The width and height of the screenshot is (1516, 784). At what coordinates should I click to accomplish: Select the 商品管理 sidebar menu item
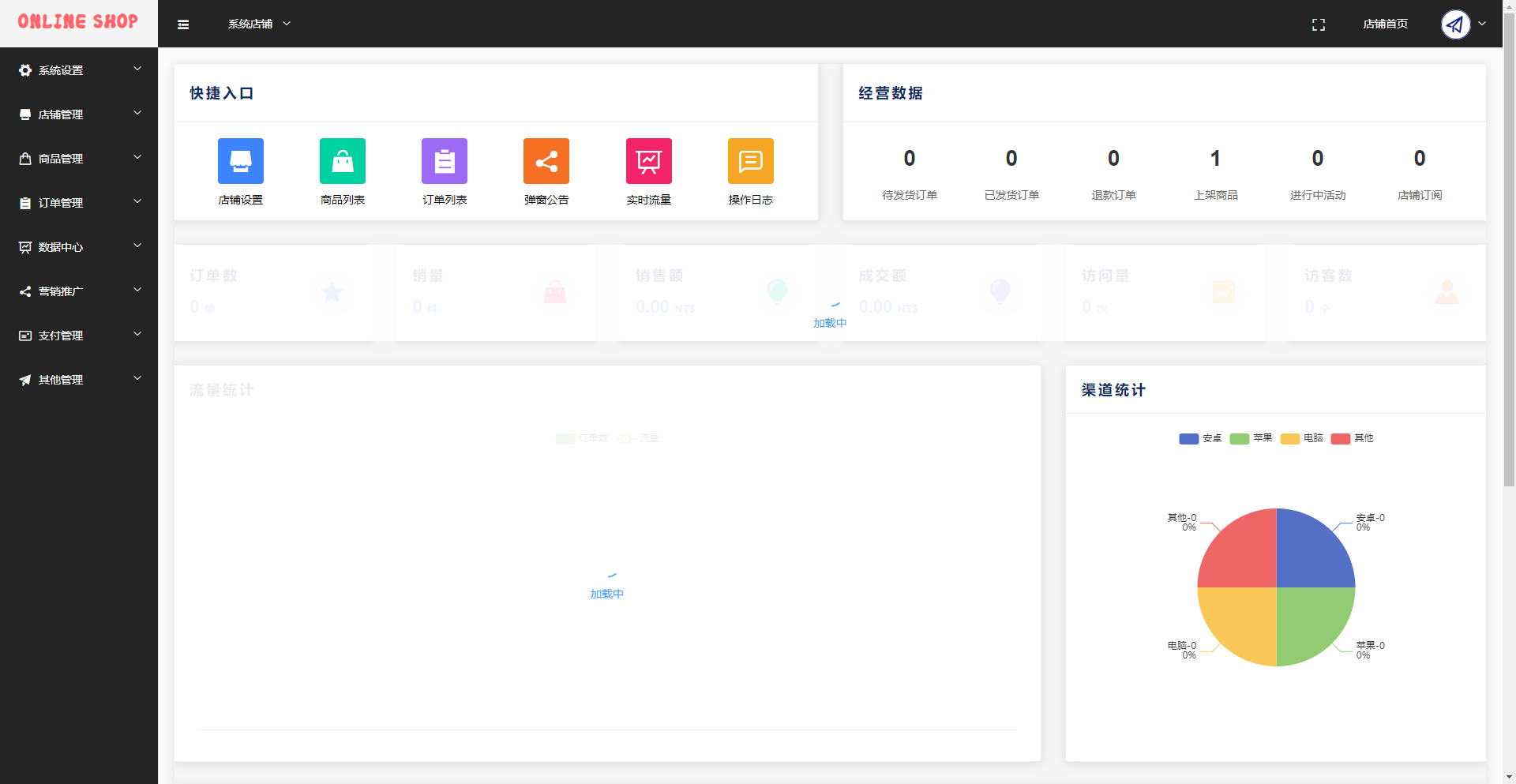pos(79,159)
